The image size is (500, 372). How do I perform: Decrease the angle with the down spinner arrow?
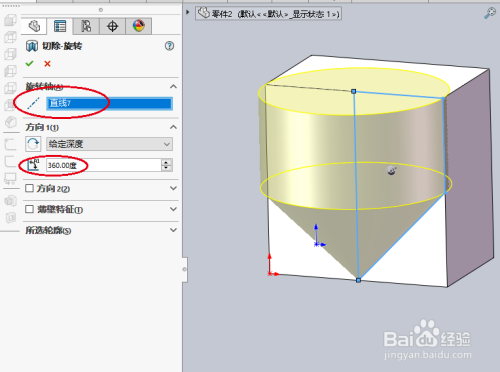pyautogui.click(x=166, y=168)
